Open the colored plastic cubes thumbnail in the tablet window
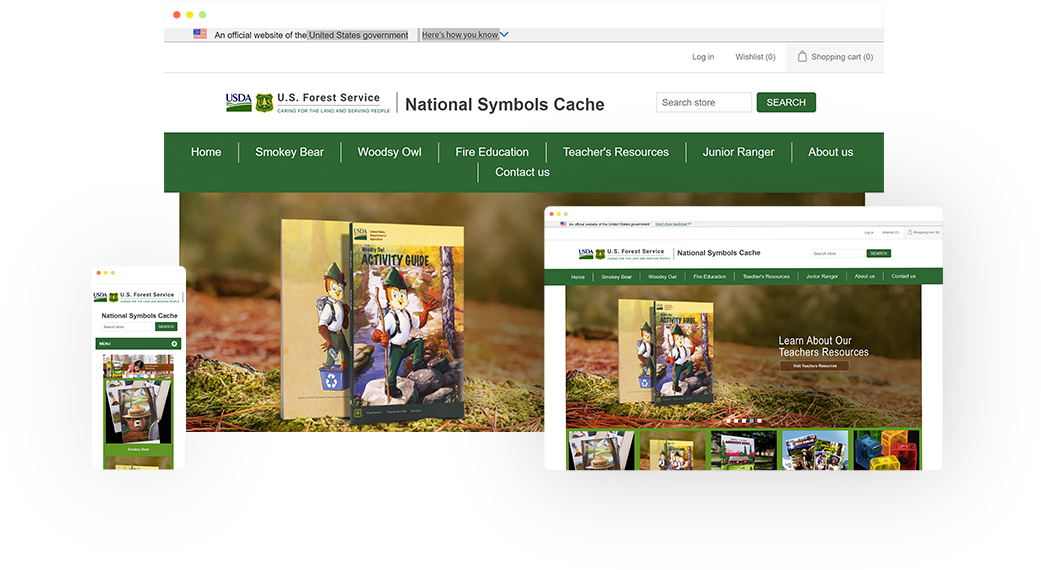The width and height of the screenshot is (1041, 570). [886, 450]
